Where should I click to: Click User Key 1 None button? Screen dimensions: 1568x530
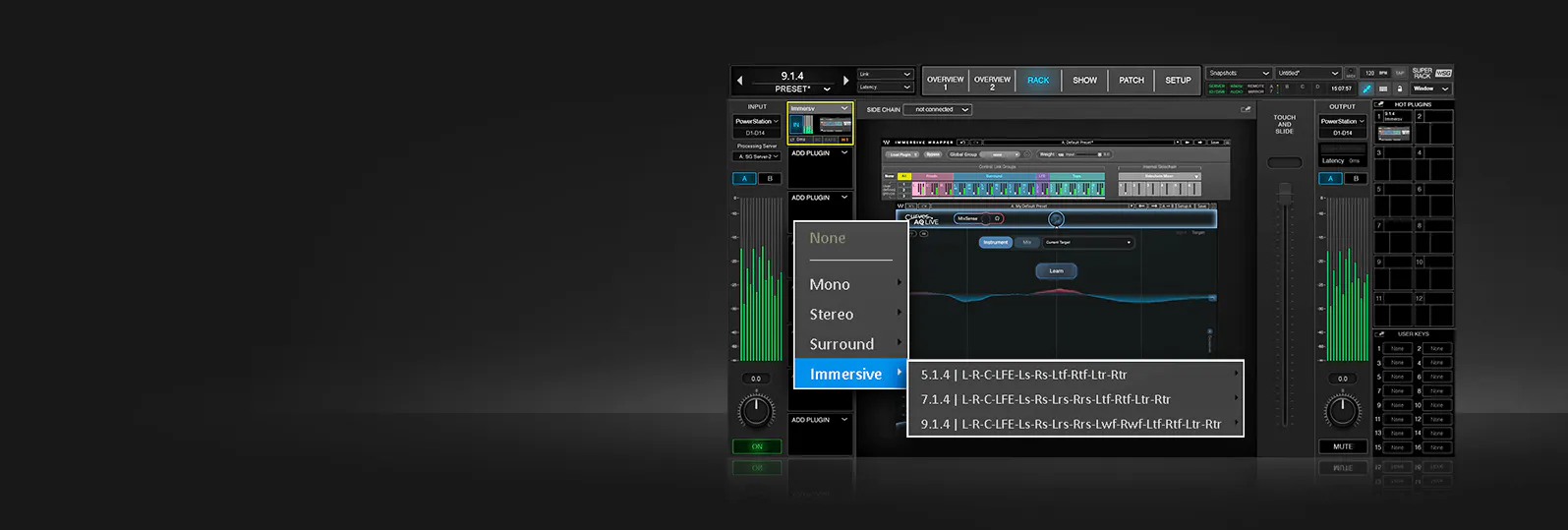1397,349
